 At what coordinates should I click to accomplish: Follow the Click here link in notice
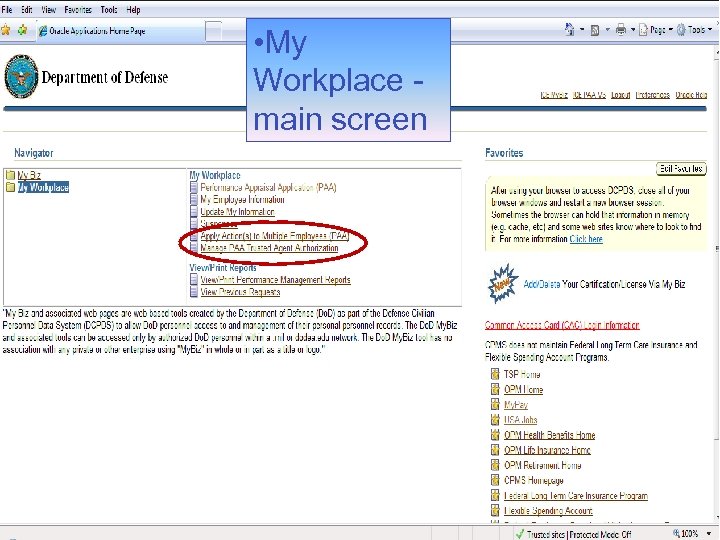click(586, 239)
